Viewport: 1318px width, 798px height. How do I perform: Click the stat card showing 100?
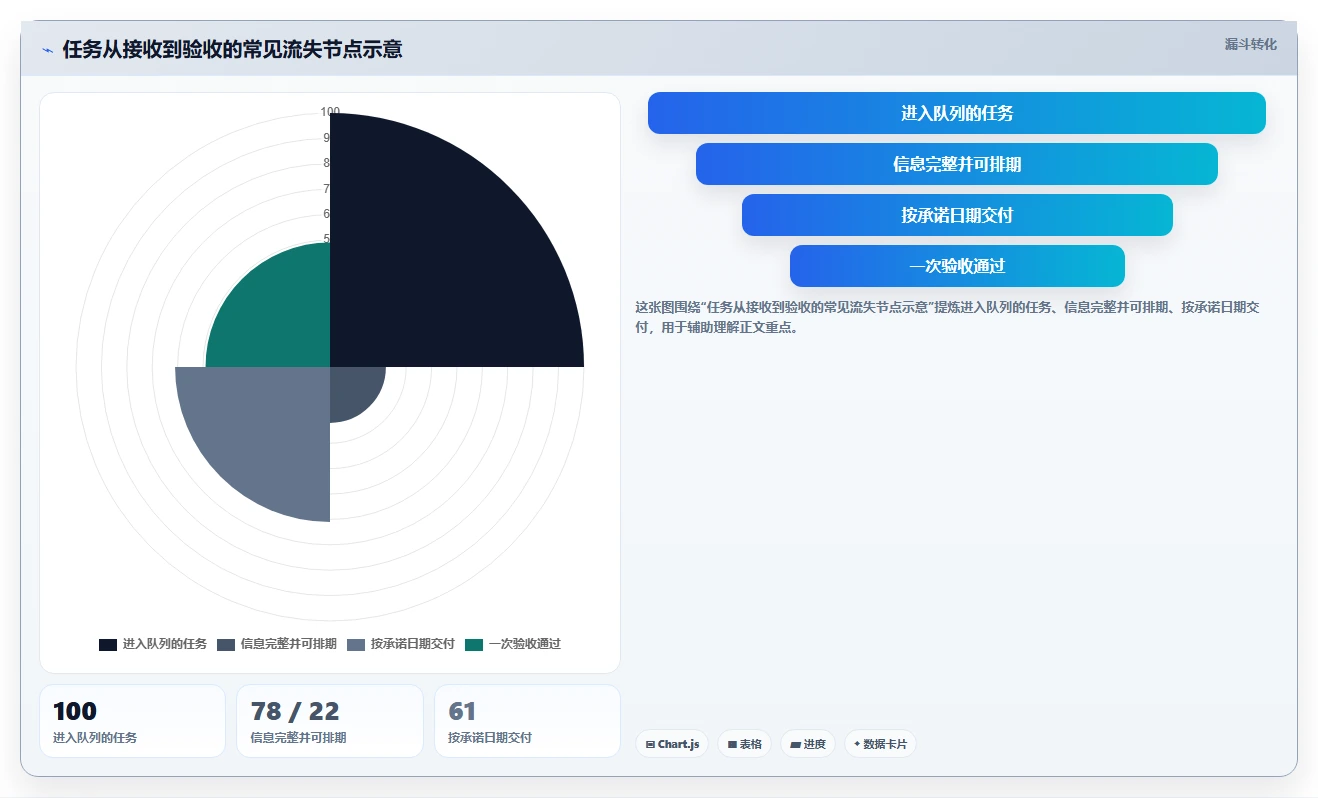132,721
